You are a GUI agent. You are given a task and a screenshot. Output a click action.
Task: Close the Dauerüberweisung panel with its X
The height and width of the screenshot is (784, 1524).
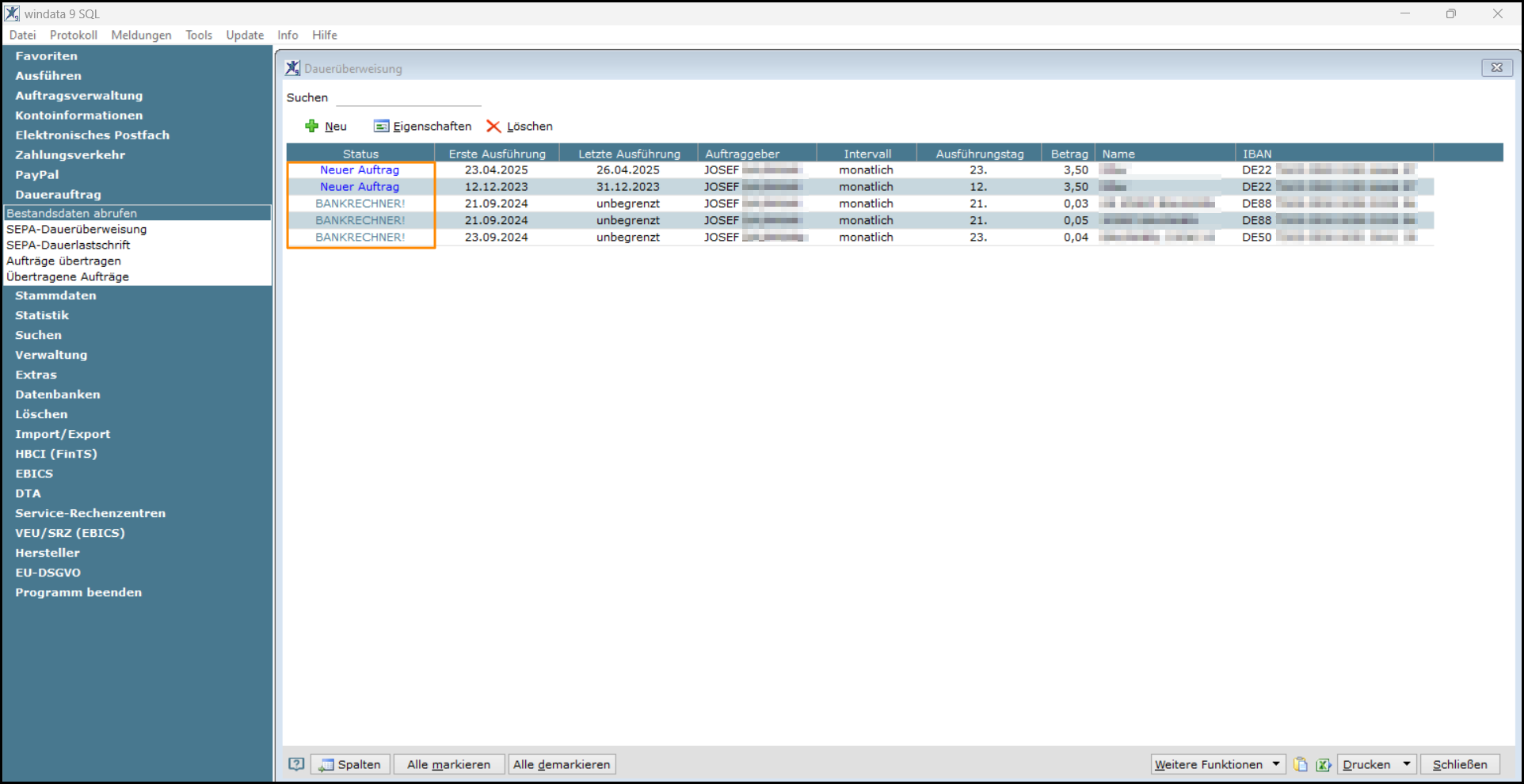click(x=1497, y=68)
